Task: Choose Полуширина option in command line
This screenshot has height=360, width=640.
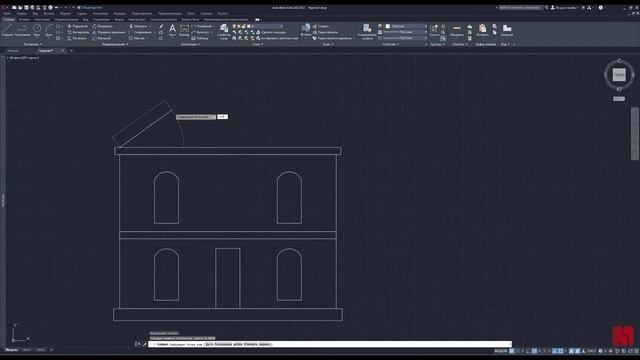Action: 223,344
